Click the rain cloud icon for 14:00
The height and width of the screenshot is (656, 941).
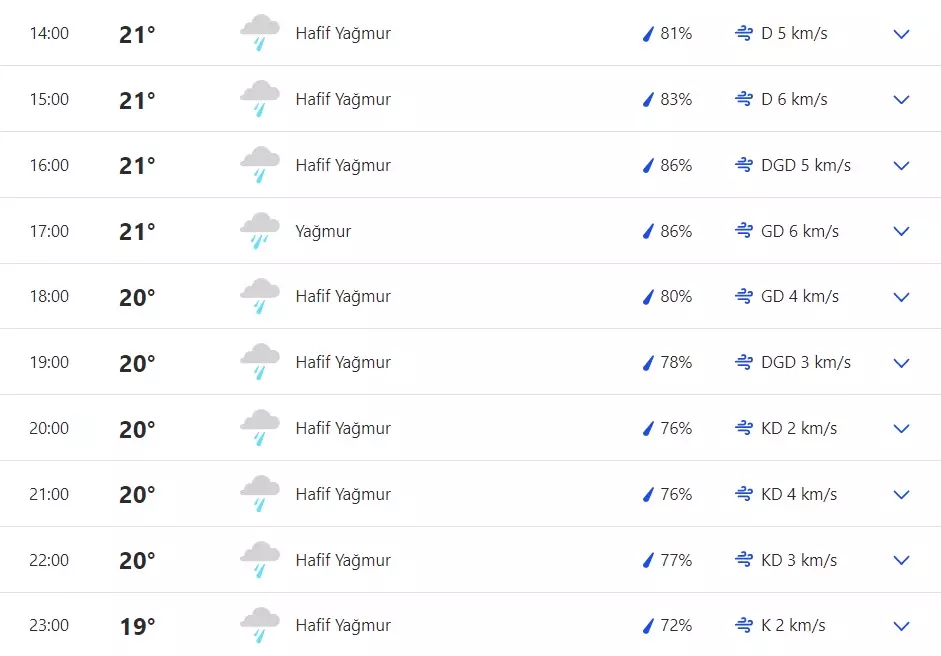point(260,33)
